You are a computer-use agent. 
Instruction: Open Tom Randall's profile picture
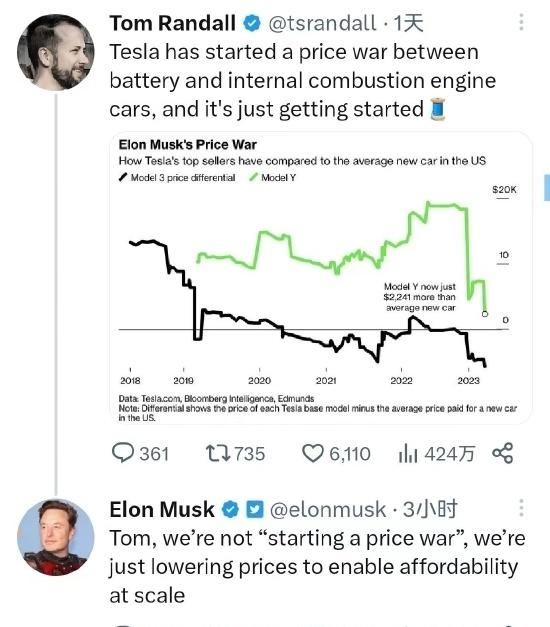[x=56, y=52]
